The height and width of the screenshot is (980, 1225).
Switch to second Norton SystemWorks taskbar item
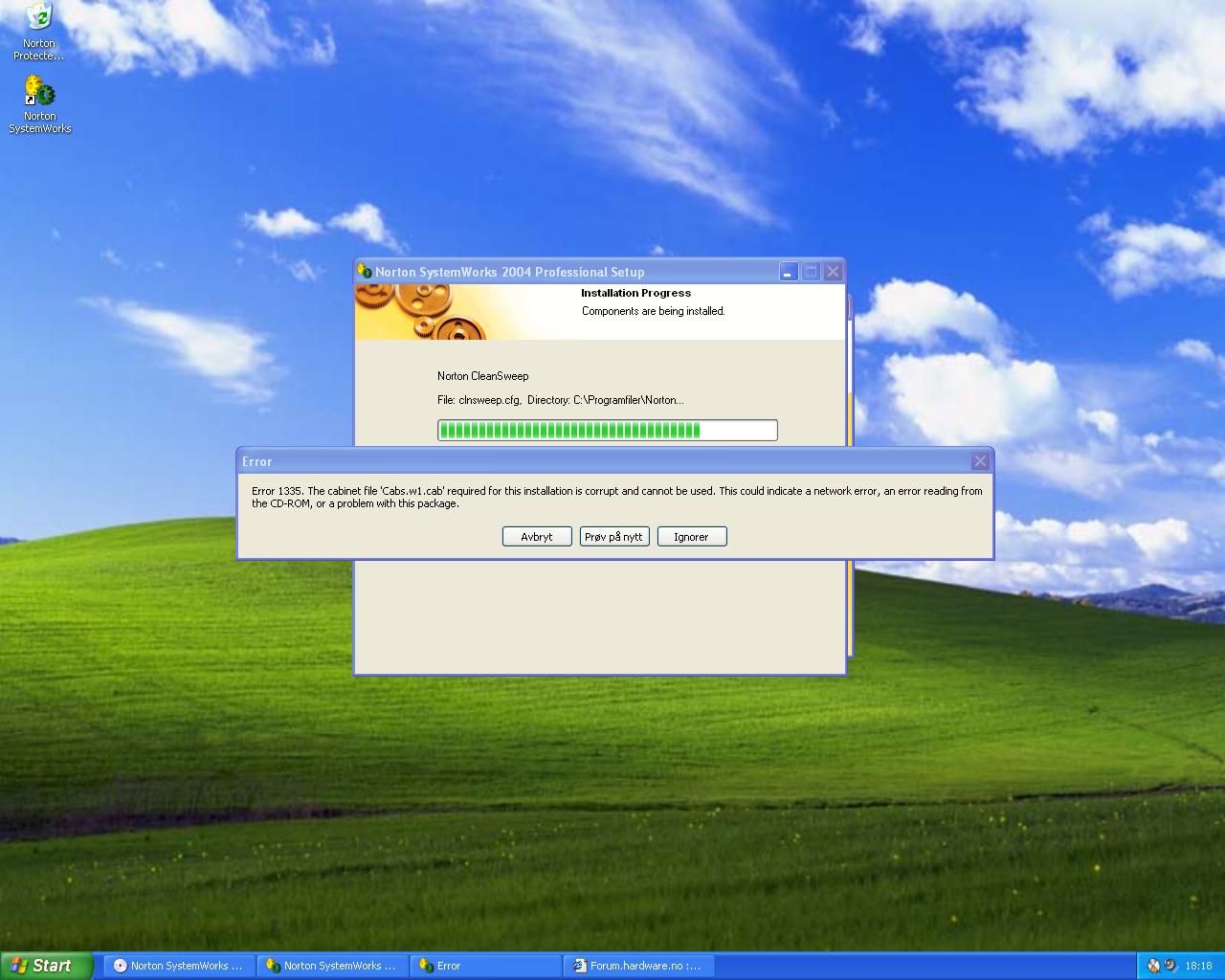click(x=332, y=966)
